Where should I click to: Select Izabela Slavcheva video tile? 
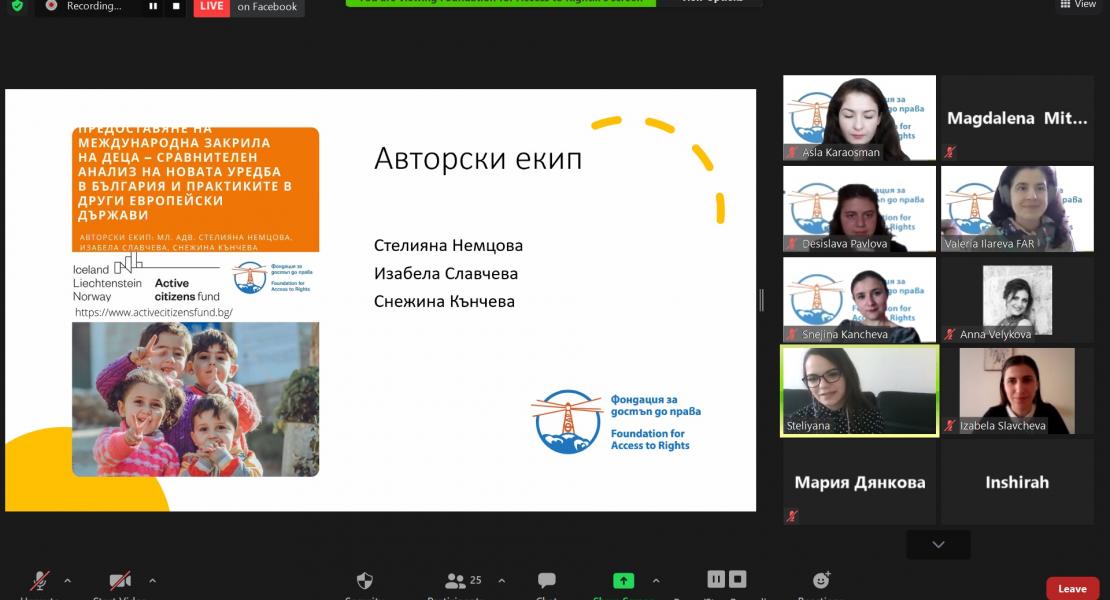click(x=1017, y=391)
